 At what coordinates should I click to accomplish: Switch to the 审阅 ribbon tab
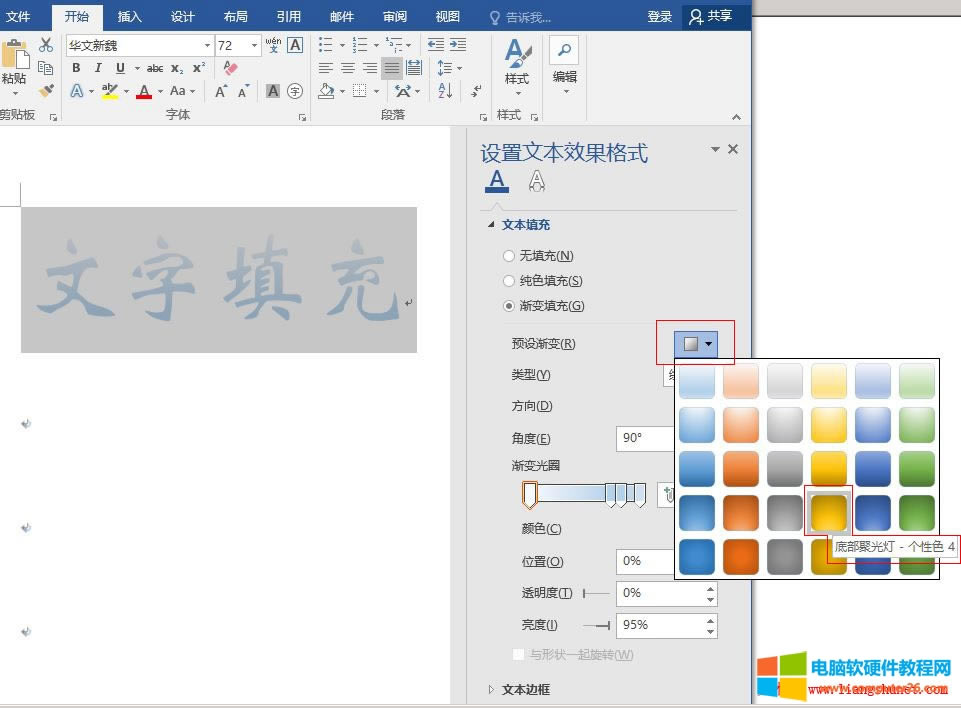coord(394,16)
